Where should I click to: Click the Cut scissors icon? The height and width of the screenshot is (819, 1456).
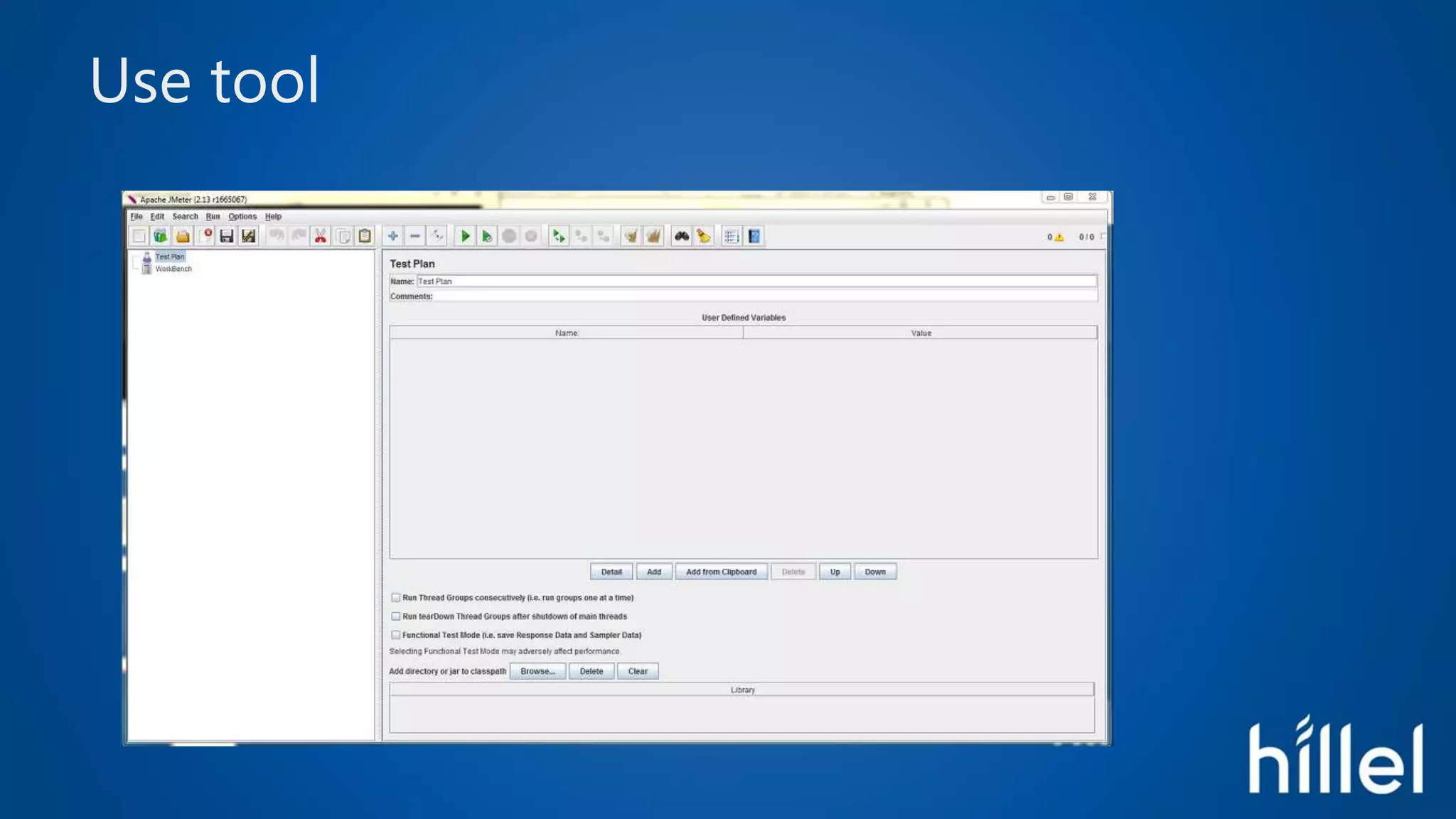pos(321,236)
